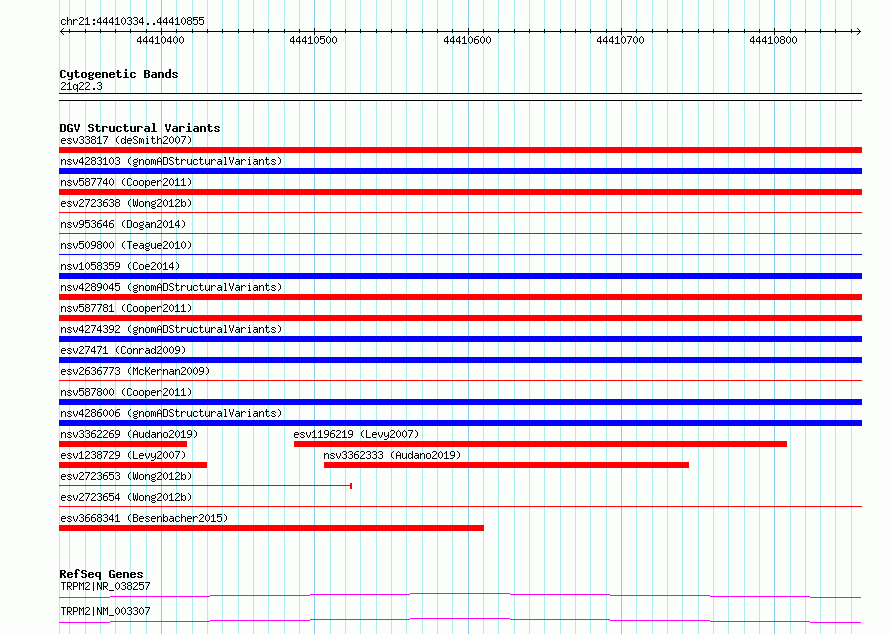This screenshot has width=890, height=634.
Task: Open variant label esv2723654 (Wong2012b)
Action: click(126, 497)
